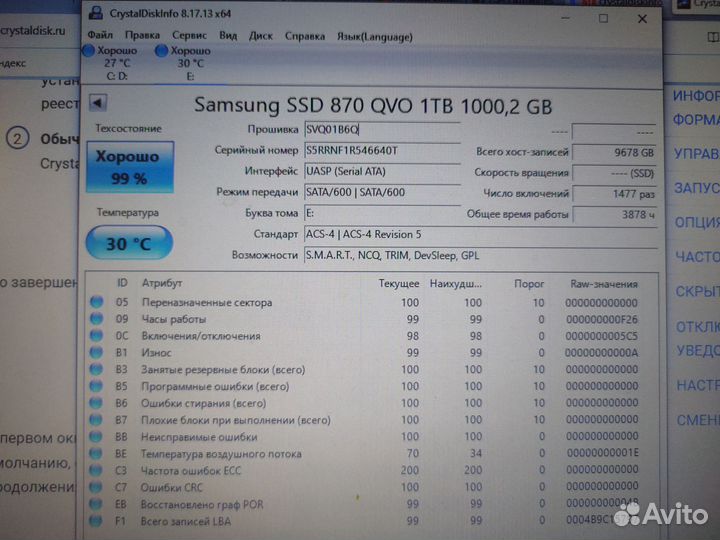Click status icon for Всего записей LBA row
Image resolution: width=720 pixels, height=540 pixels.
click(x=96, y=521)
